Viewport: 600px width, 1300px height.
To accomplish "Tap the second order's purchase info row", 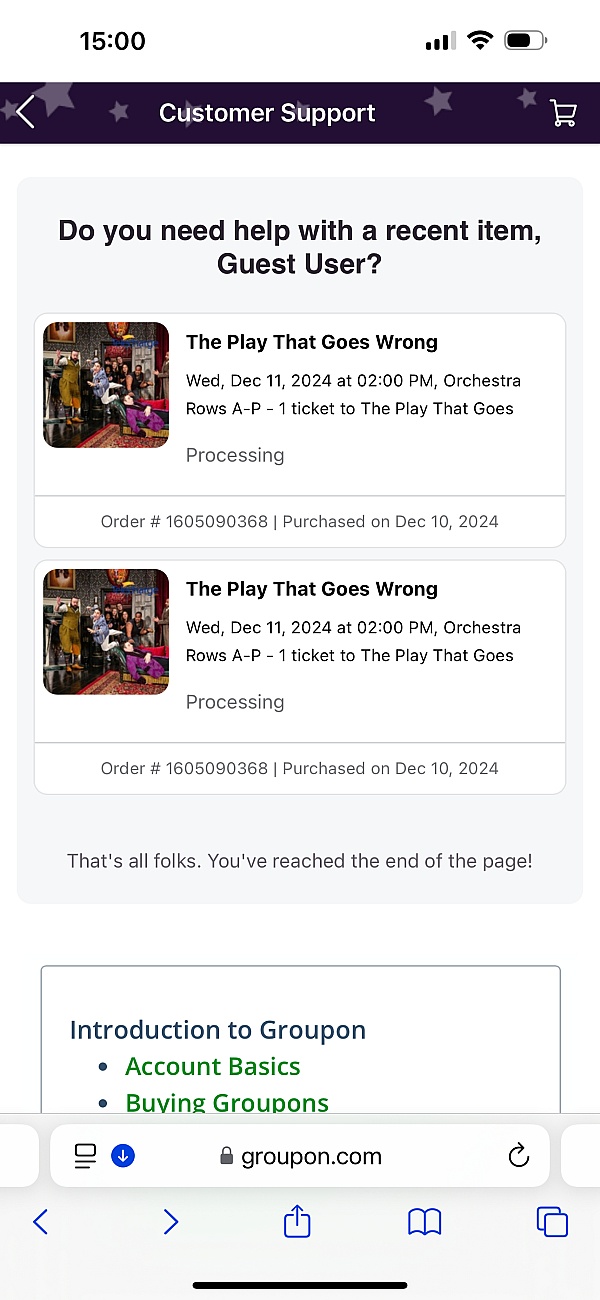I will (x=299, y=768).
